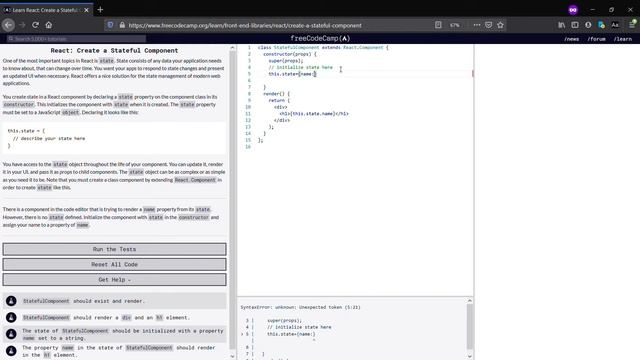Toggle reader view icon
This screenshot has width=640, height=360.
[438, 25]
